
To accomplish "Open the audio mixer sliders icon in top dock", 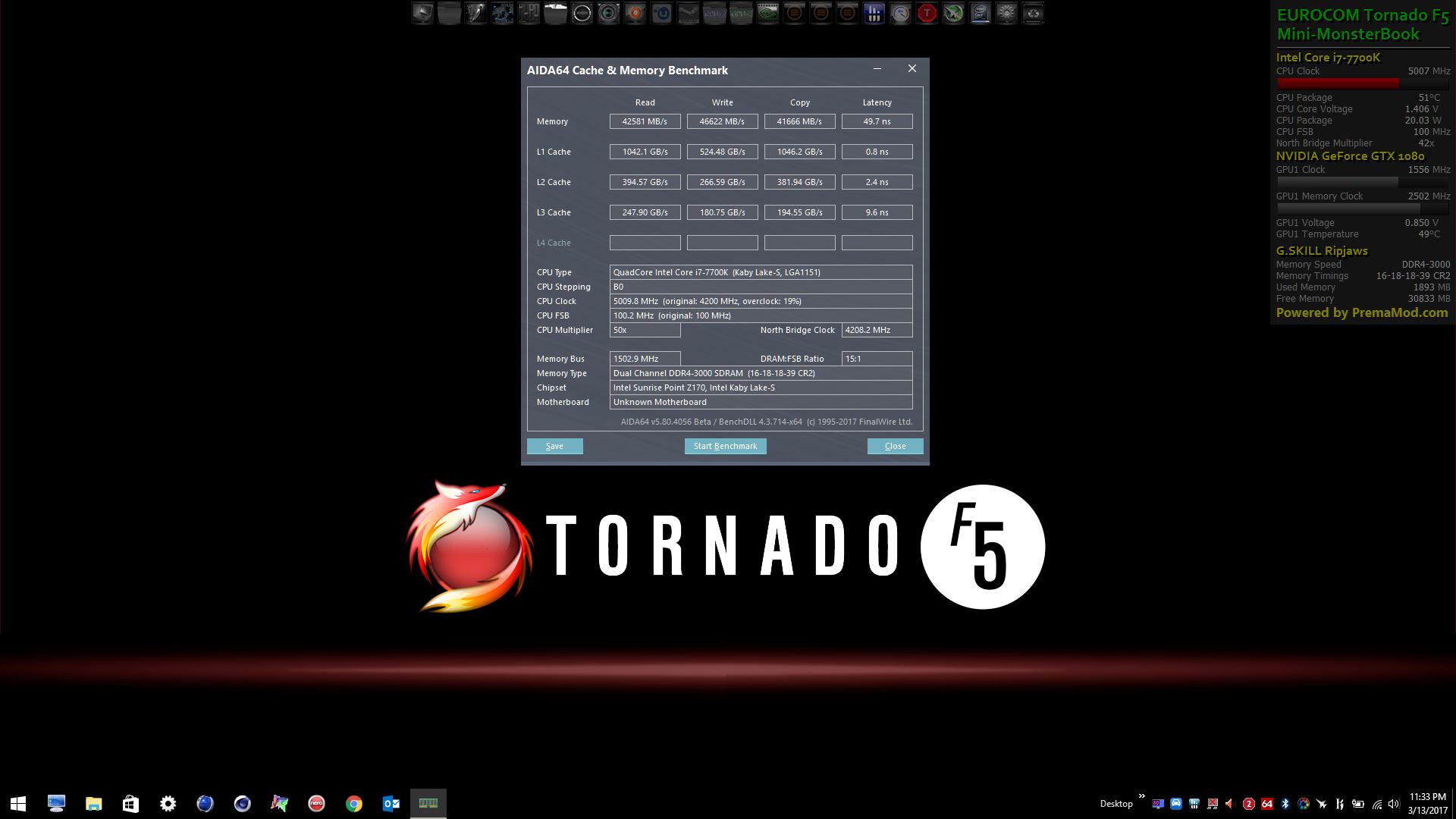I will pyautogui.click(x=529, y=13).
